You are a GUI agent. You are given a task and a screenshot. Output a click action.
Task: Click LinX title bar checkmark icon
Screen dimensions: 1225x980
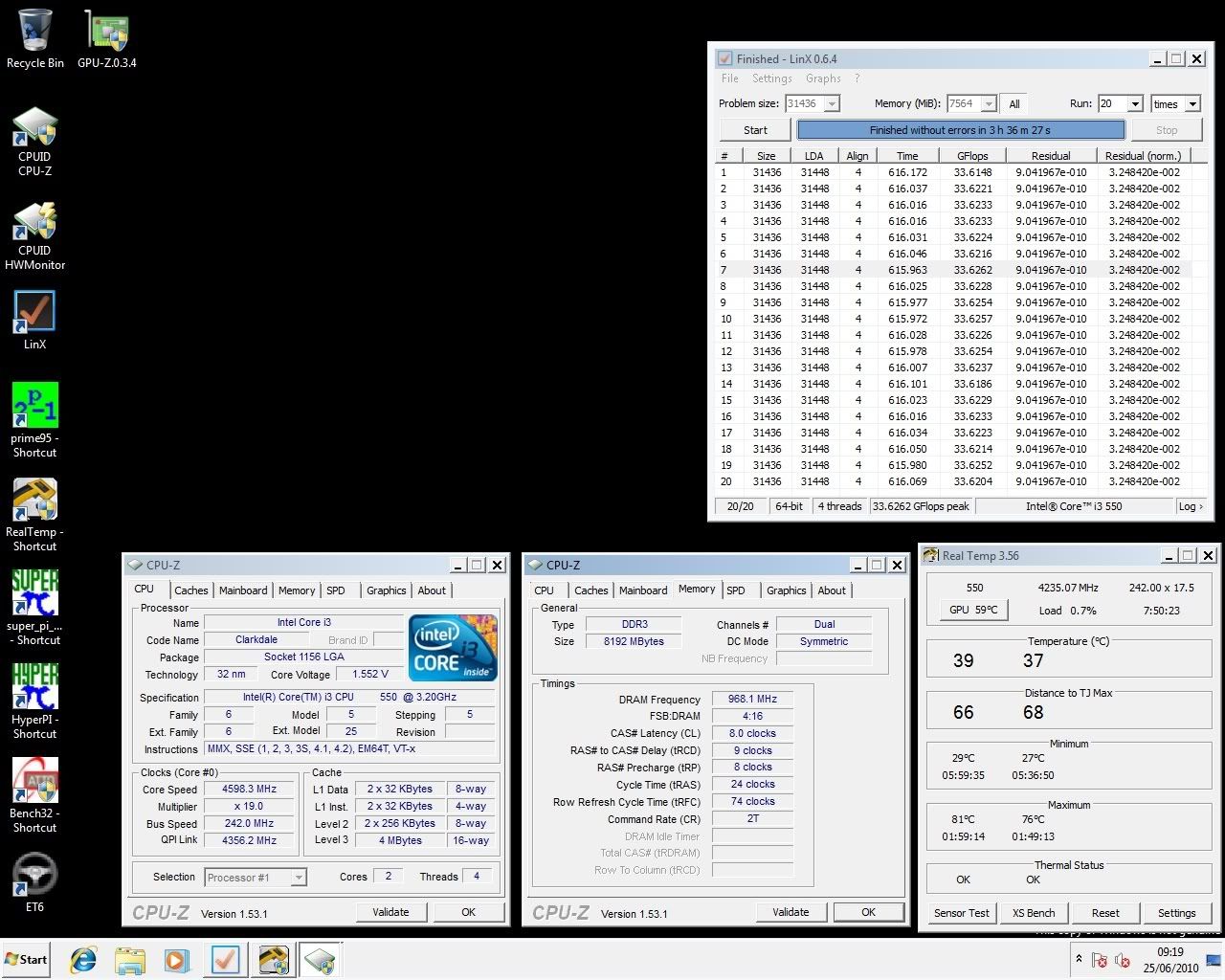[724, 58]
